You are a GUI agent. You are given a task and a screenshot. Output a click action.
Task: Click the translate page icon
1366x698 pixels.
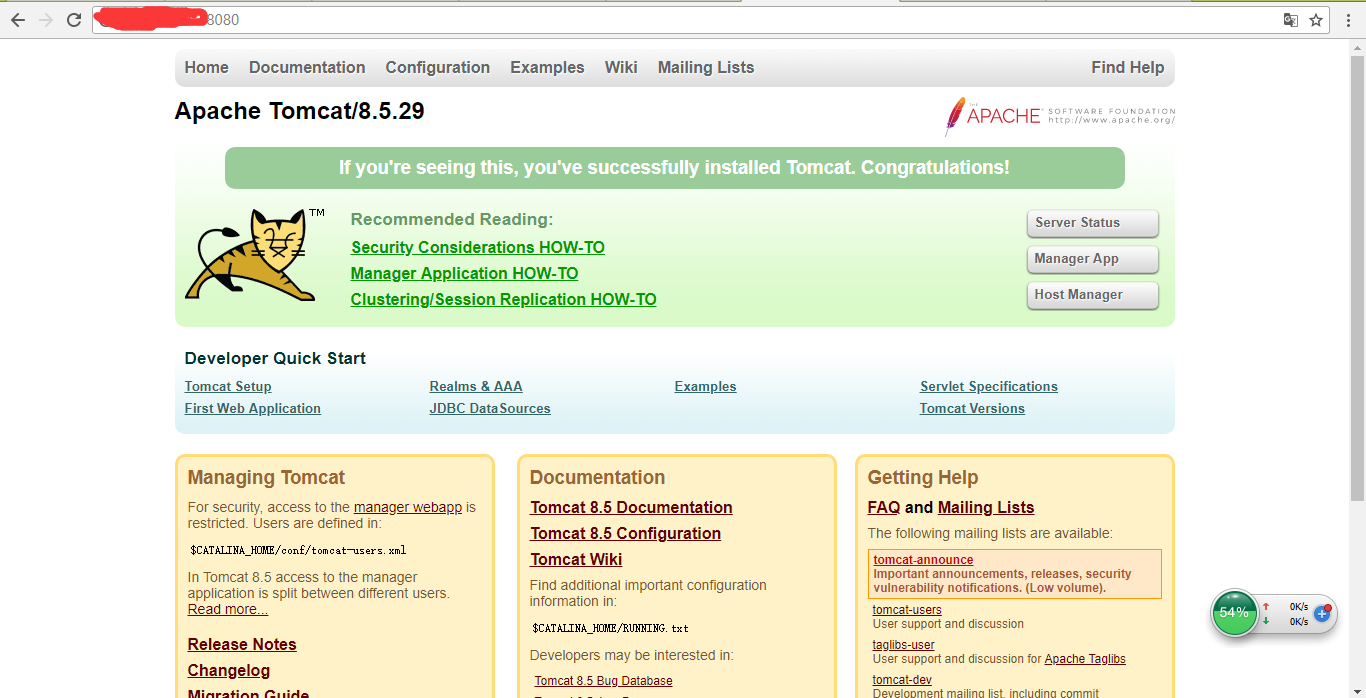1291,20
